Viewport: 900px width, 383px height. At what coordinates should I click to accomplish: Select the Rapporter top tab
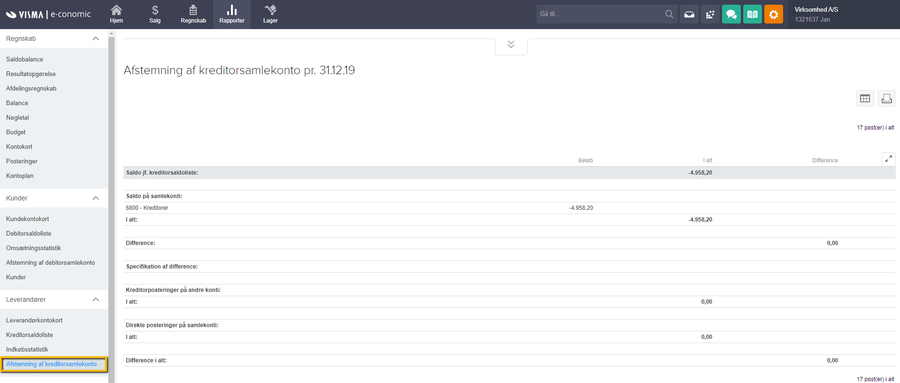pos(232,14)
